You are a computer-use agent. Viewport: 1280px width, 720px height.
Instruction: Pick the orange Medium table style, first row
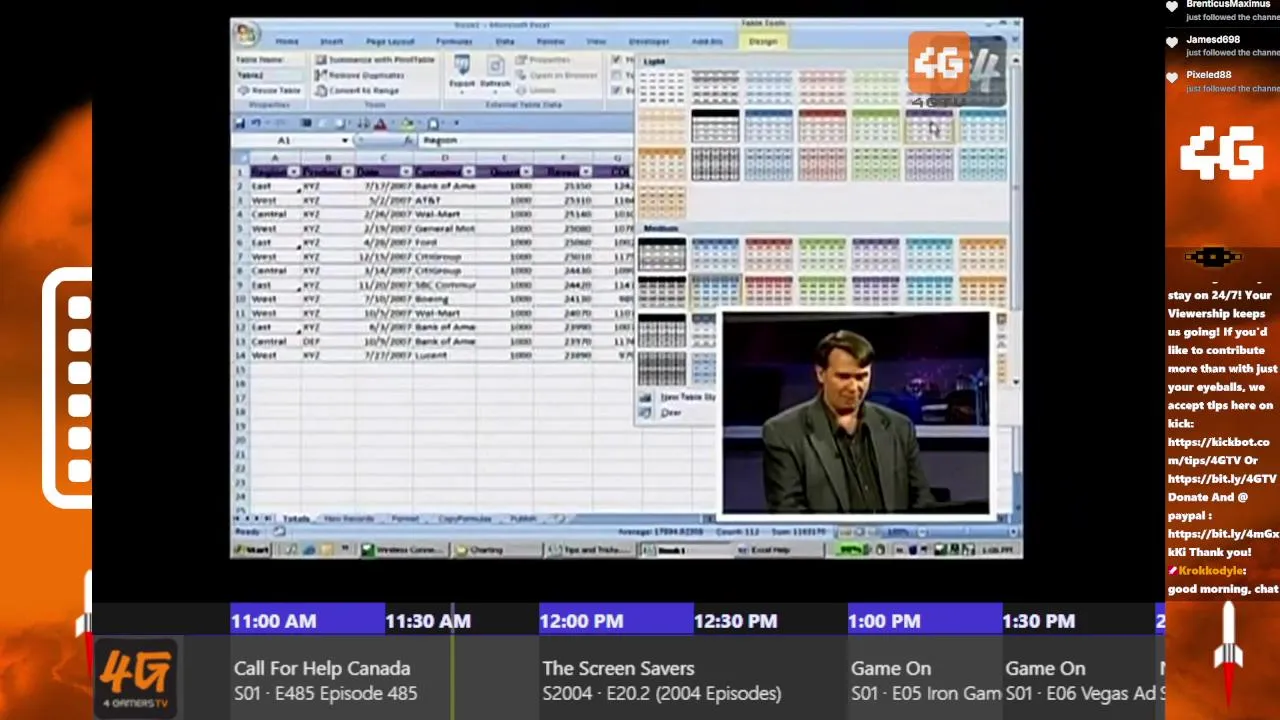pyautogui.click(x=983, y=254)
